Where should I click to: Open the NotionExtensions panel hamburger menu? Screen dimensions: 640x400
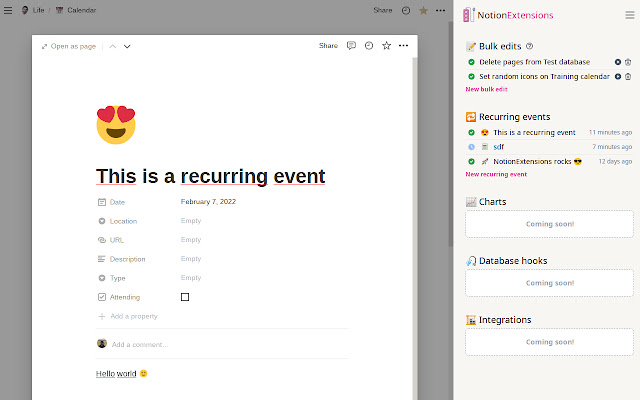629,16
